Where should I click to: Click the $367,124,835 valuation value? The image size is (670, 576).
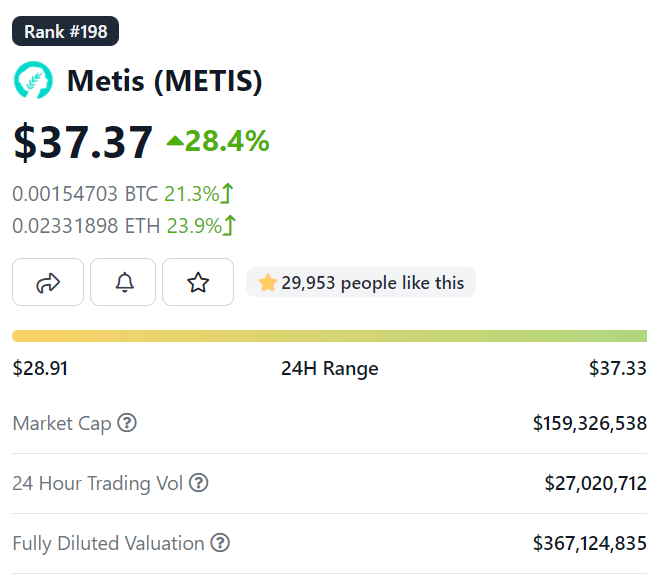coord(590,543)
